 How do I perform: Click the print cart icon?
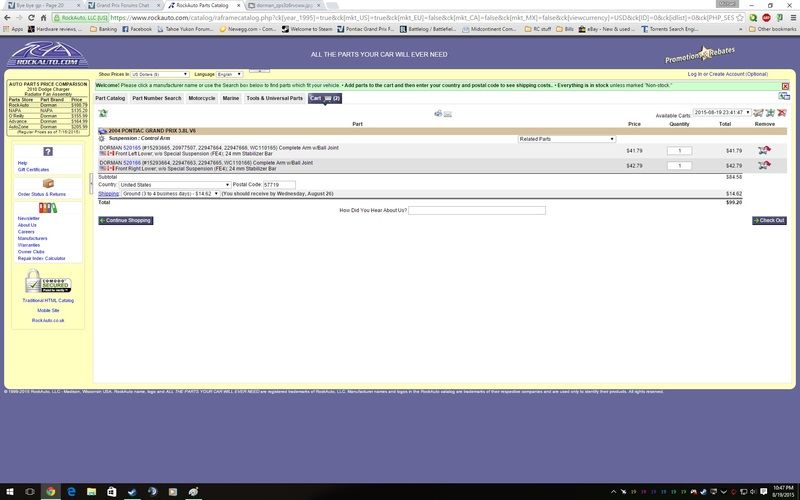click(438, 113)
